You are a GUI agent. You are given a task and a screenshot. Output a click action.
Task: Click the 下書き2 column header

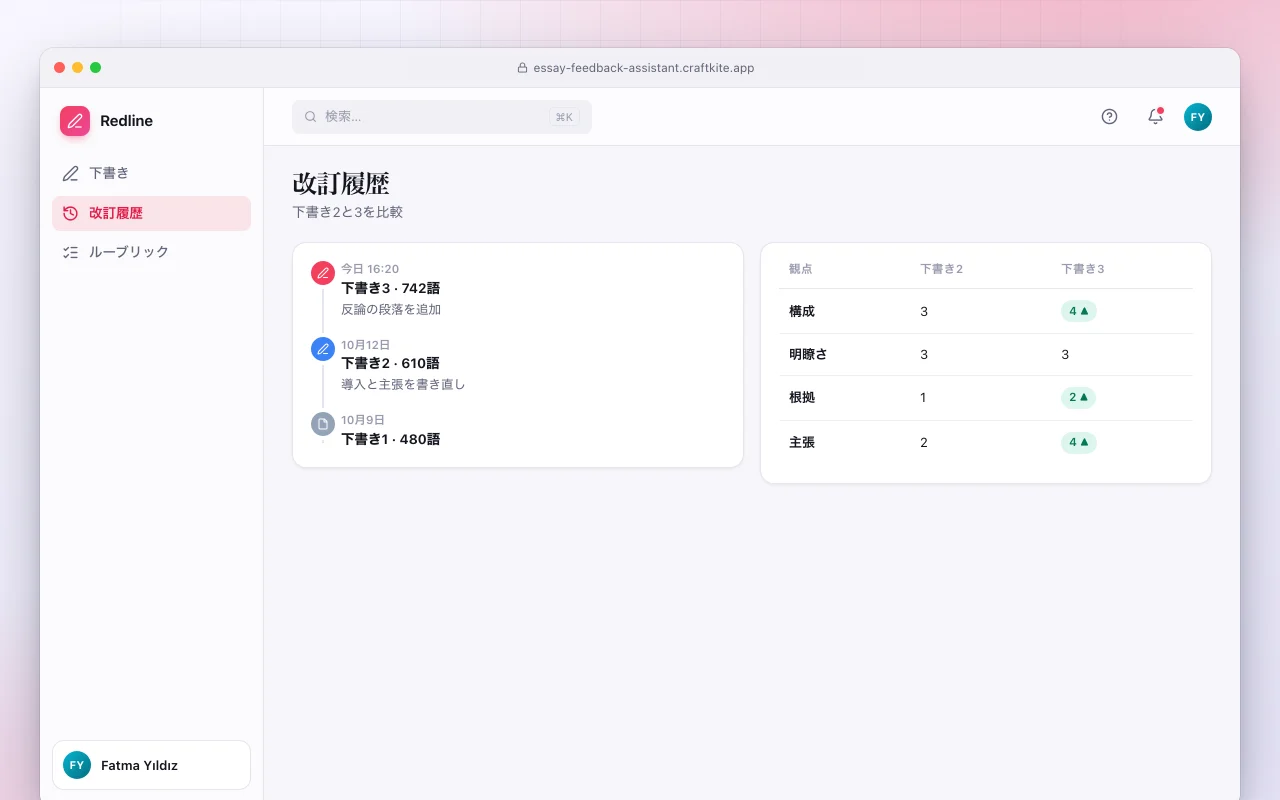pos(942,269)
